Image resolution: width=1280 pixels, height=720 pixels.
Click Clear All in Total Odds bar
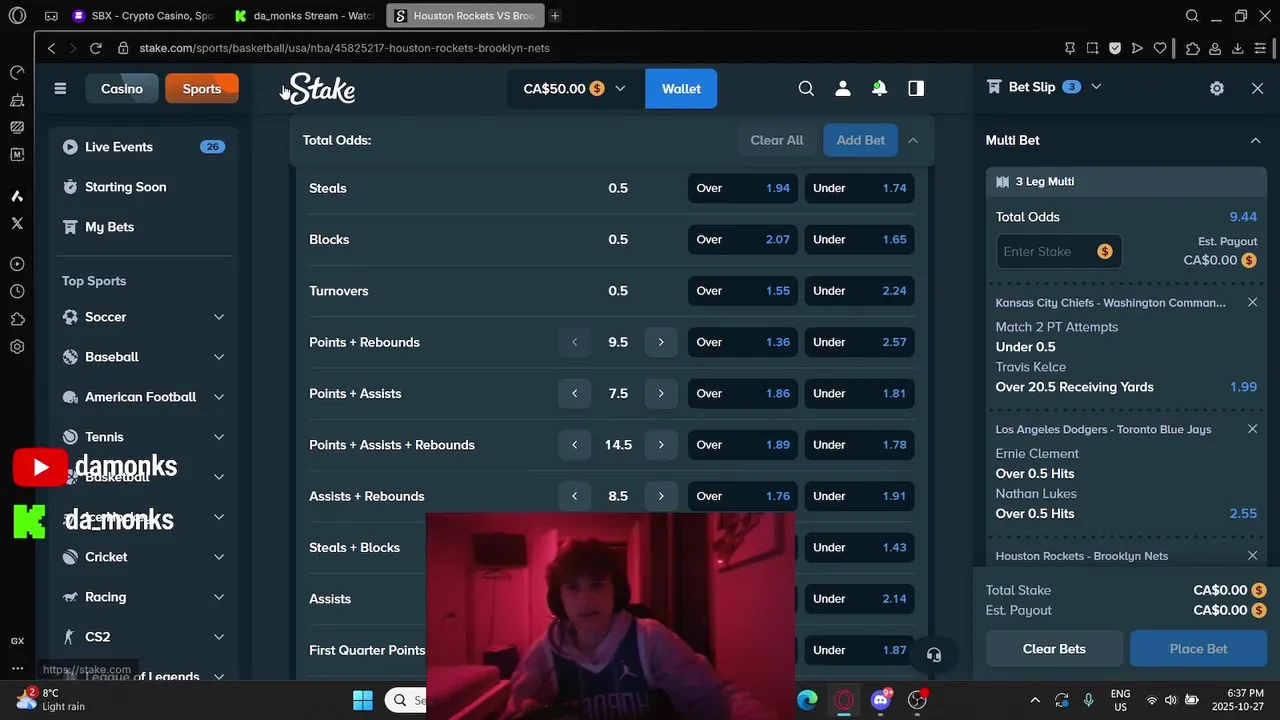(777, 140)
